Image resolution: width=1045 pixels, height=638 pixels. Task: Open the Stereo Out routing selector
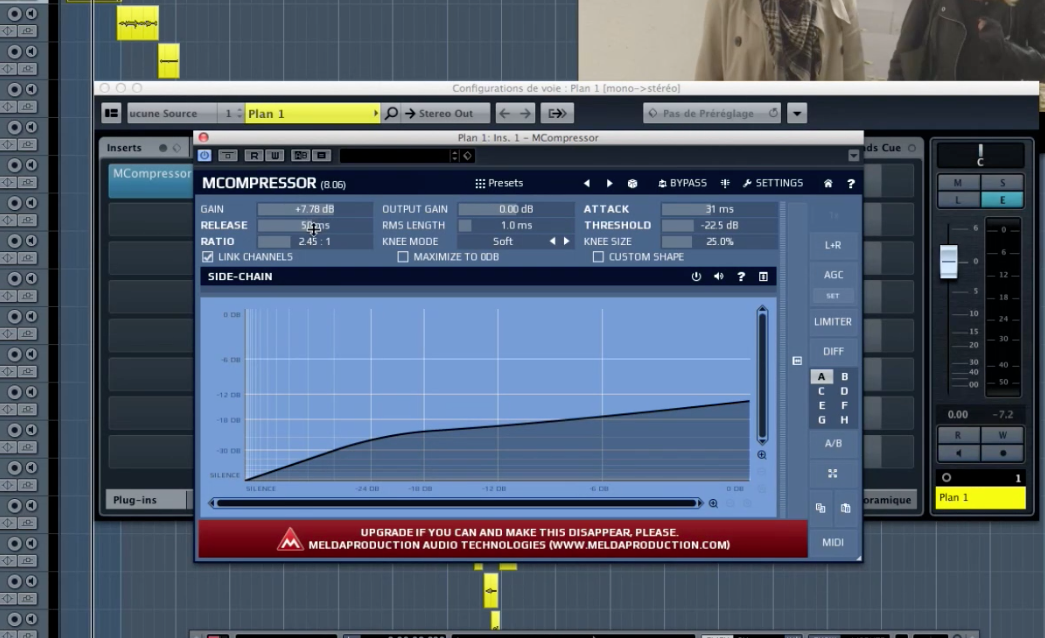(x=445, y=113)
